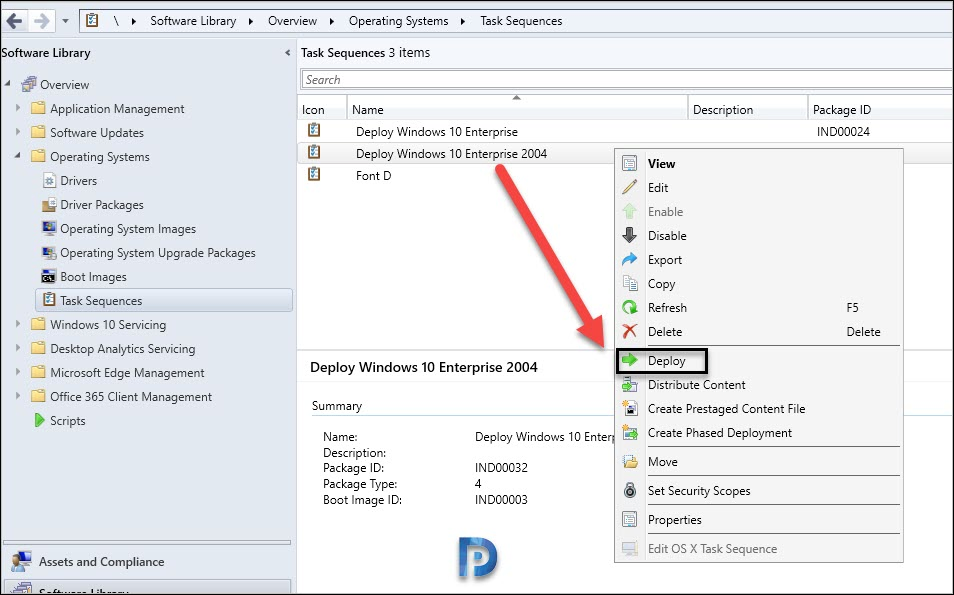The width and height of the screenshot is (954, 595).
Task: Click the green Refresh icon
Action: pos(630,307)
